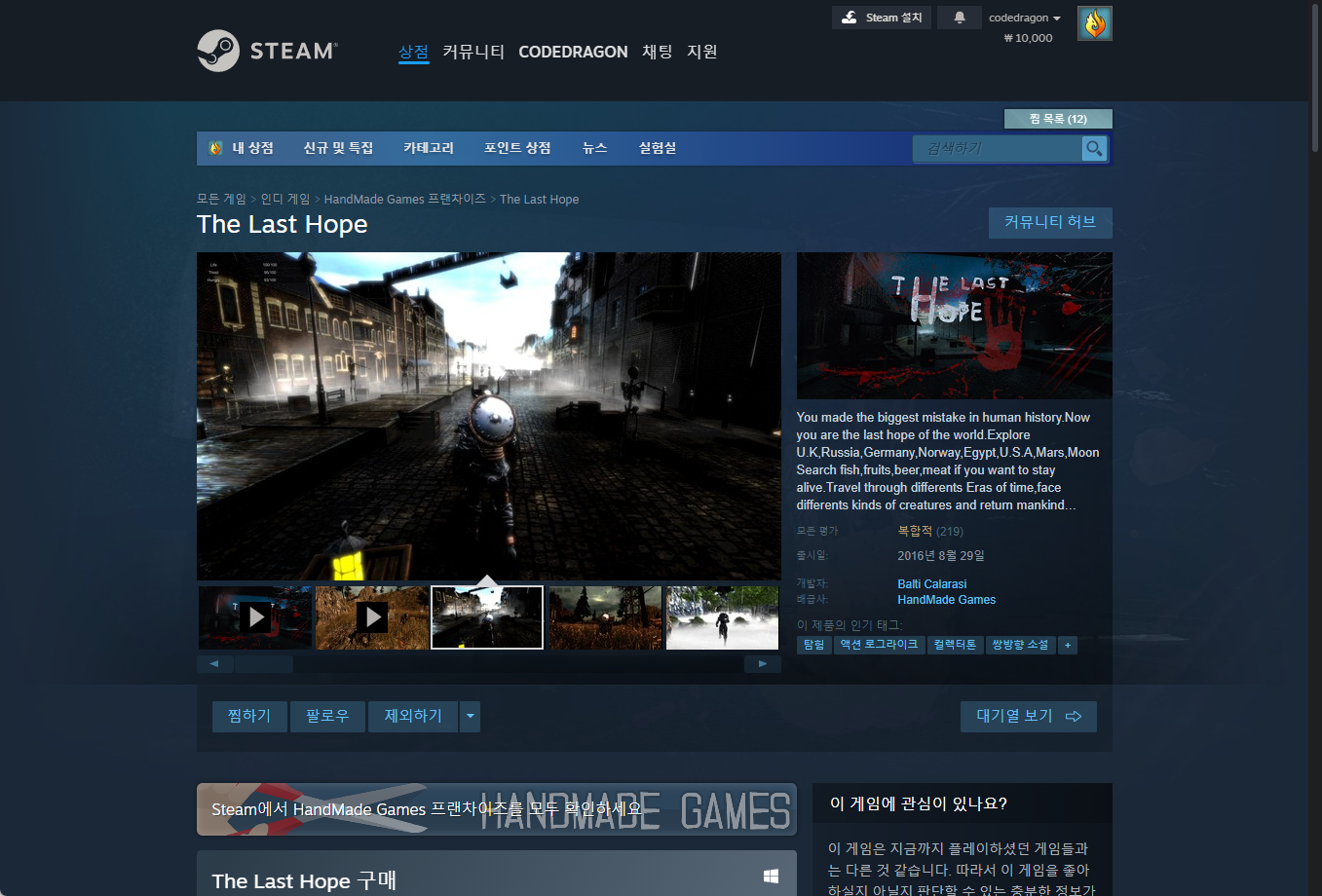
Task: Click the 찜하기 button
Action: (x=249, y=717)
